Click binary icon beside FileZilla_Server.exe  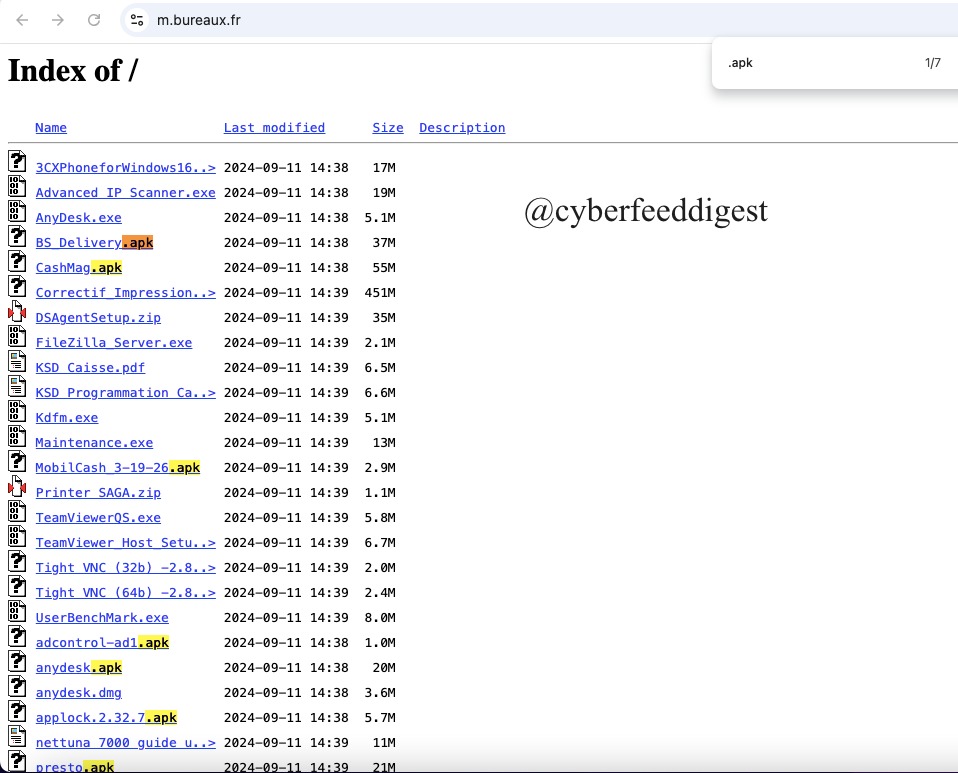17,337
